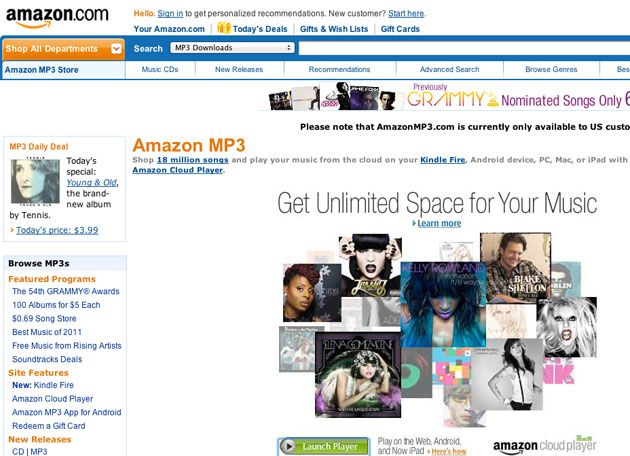This screenshot has width=630, height=456.
Task: Expand the Shop All Departments arrow
Action: click(116, 49)
